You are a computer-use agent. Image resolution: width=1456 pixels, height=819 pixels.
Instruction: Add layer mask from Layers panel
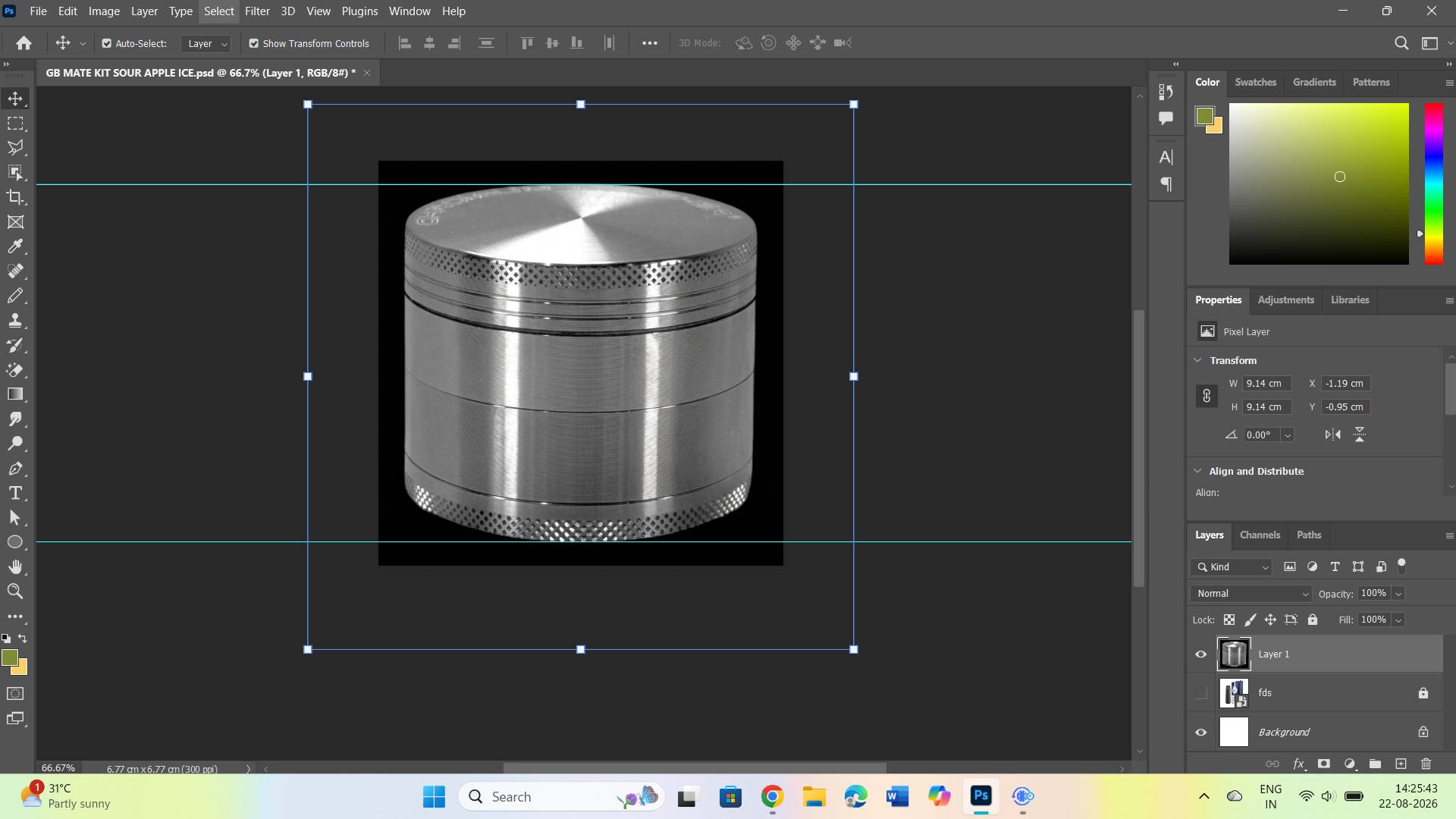click(1324, 764)
